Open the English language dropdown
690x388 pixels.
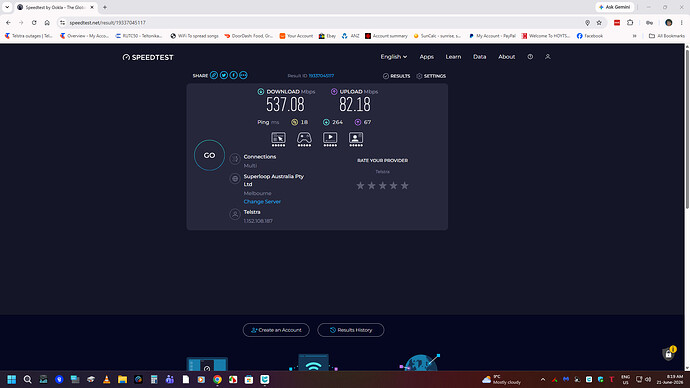coord(393,57)
